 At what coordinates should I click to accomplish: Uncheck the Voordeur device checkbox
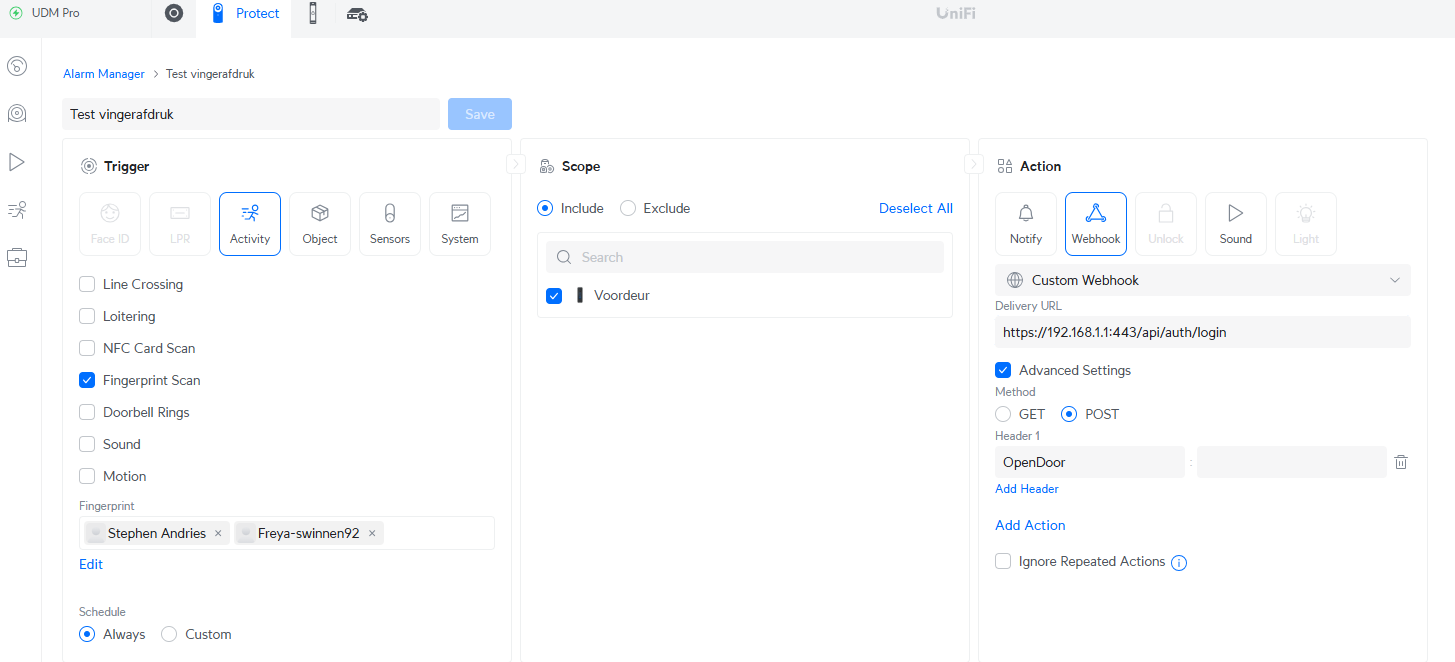pos(554,296)
